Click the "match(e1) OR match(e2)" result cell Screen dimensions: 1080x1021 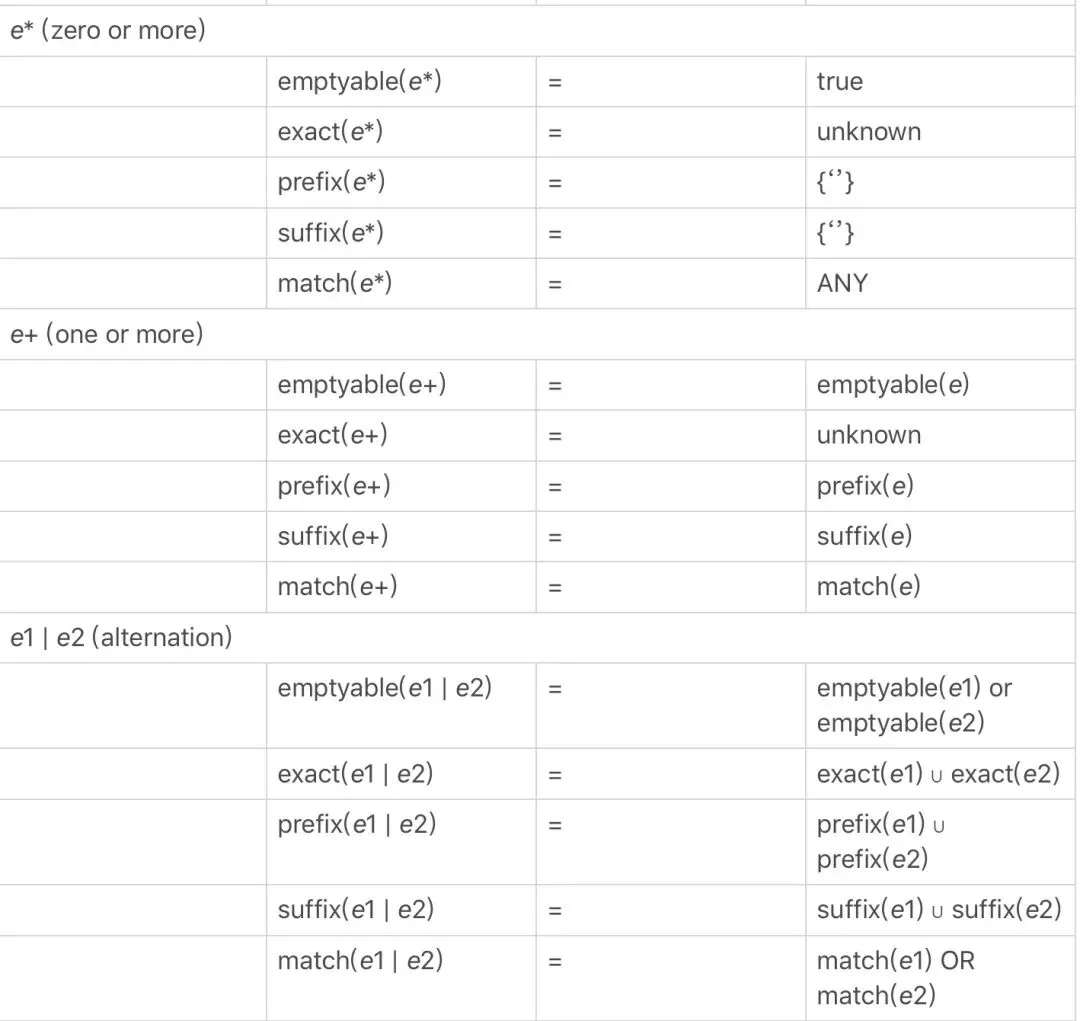coord(895,978)
